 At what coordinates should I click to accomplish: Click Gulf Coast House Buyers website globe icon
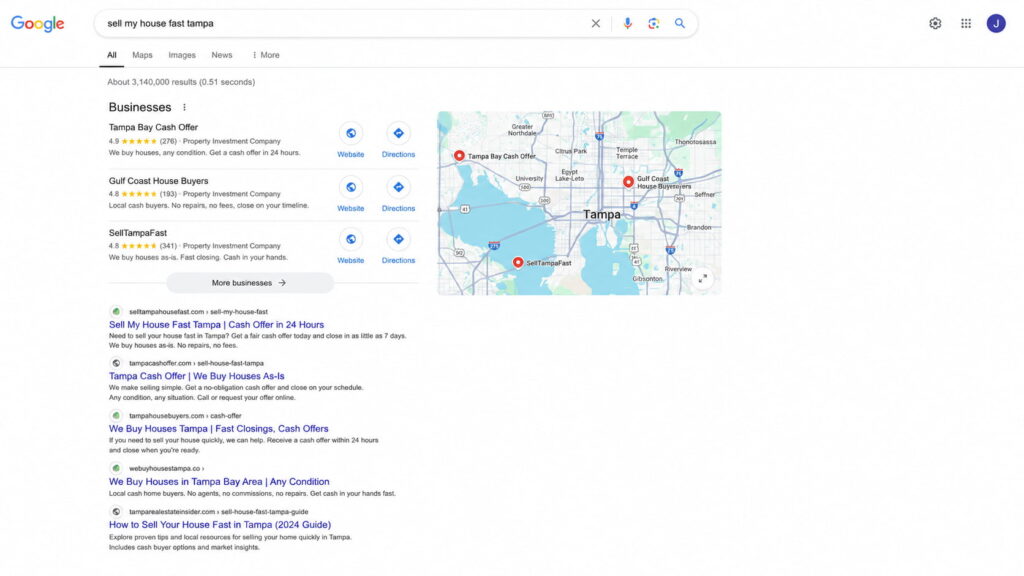pyautogui.click(x=351, y=187)
